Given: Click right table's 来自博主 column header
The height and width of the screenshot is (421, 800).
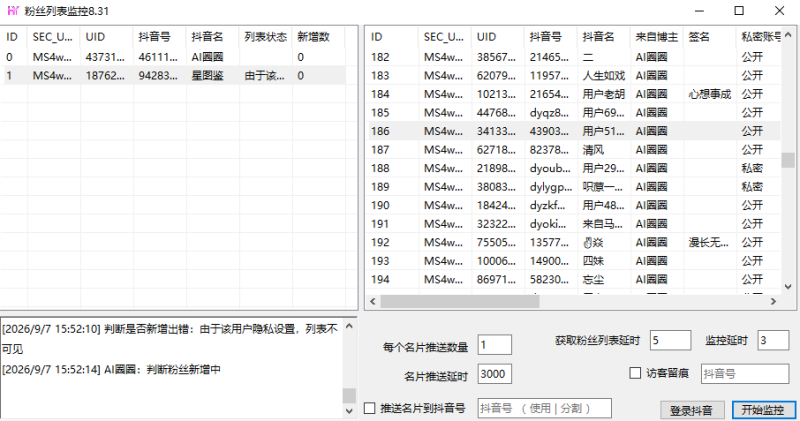Looking at the screenshot, I should click(657, 37).
